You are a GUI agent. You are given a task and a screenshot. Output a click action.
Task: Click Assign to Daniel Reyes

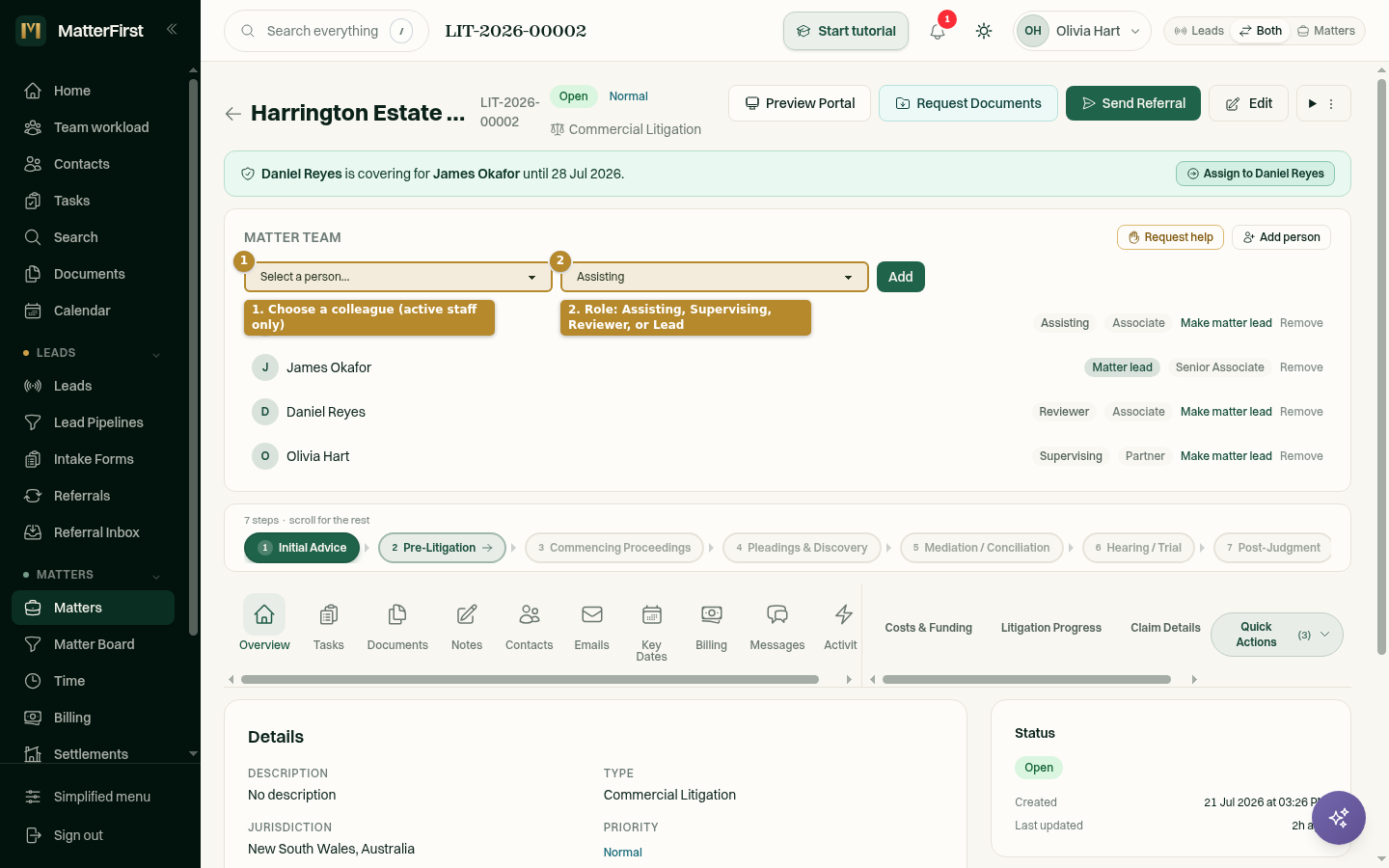(x=1255, y=174)
